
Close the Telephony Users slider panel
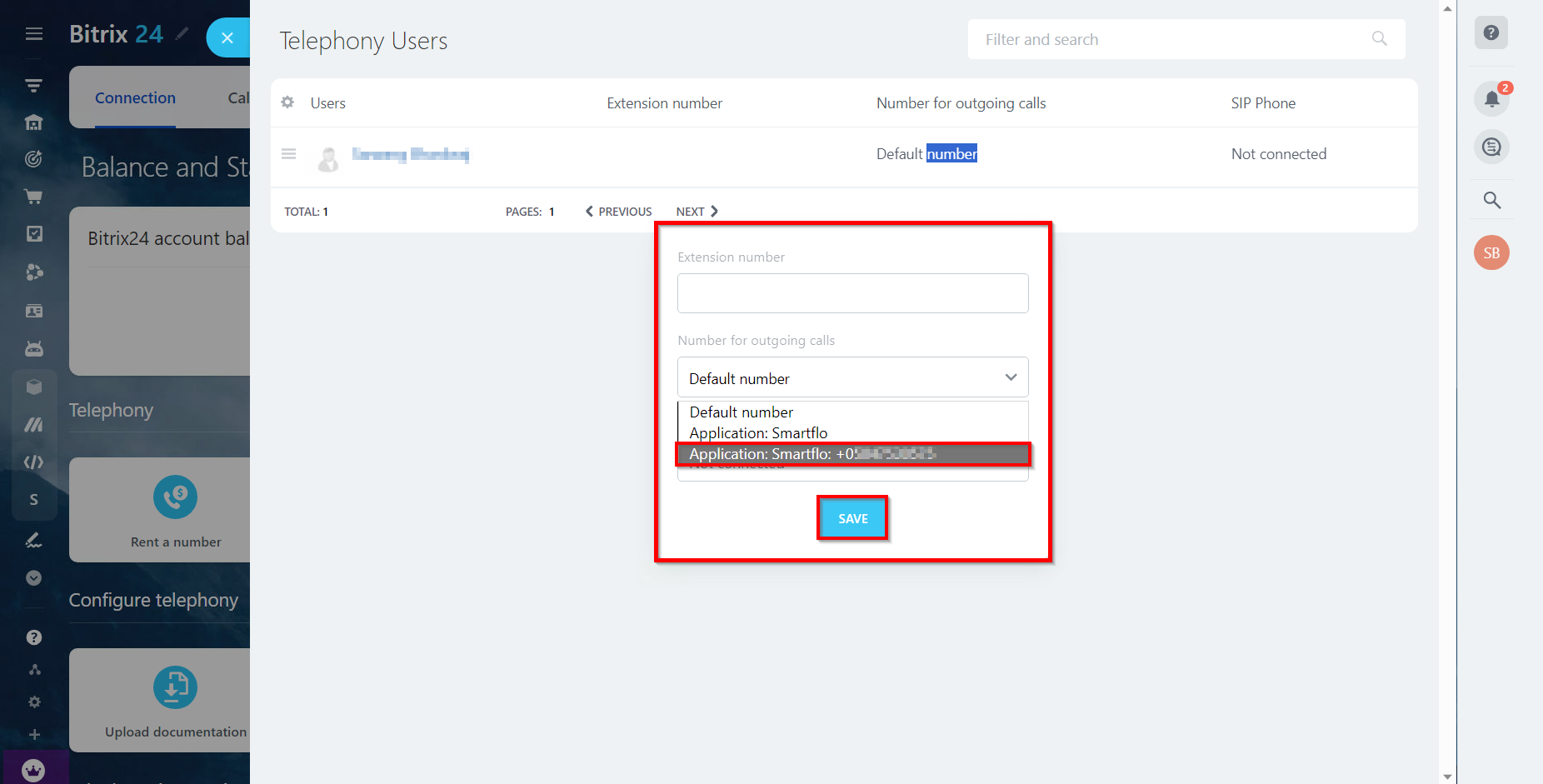coord(227,37)
